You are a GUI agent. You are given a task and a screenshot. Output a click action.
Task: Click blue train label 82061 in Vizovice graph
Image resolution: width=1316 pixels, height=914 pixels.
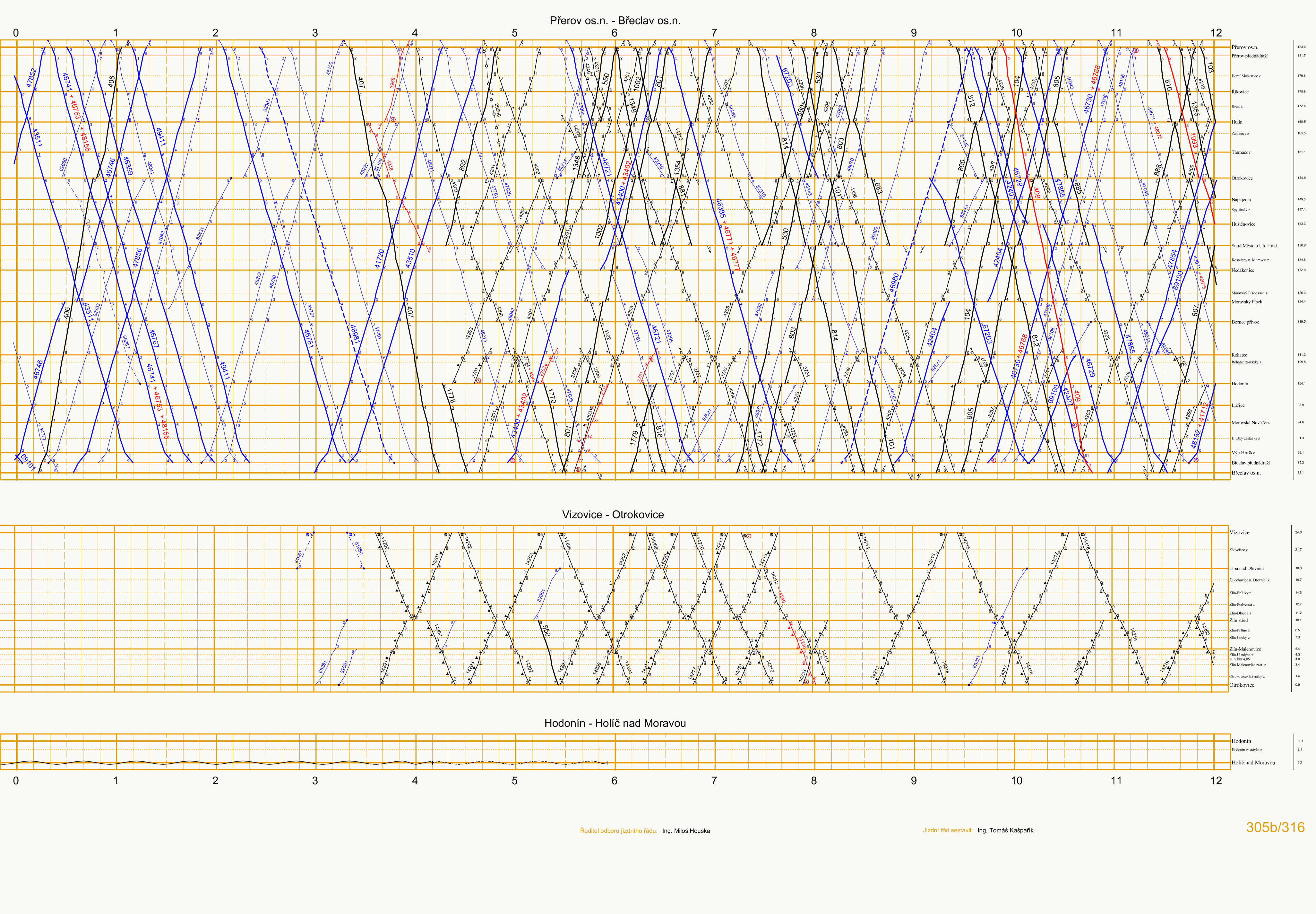coord(541,596)
